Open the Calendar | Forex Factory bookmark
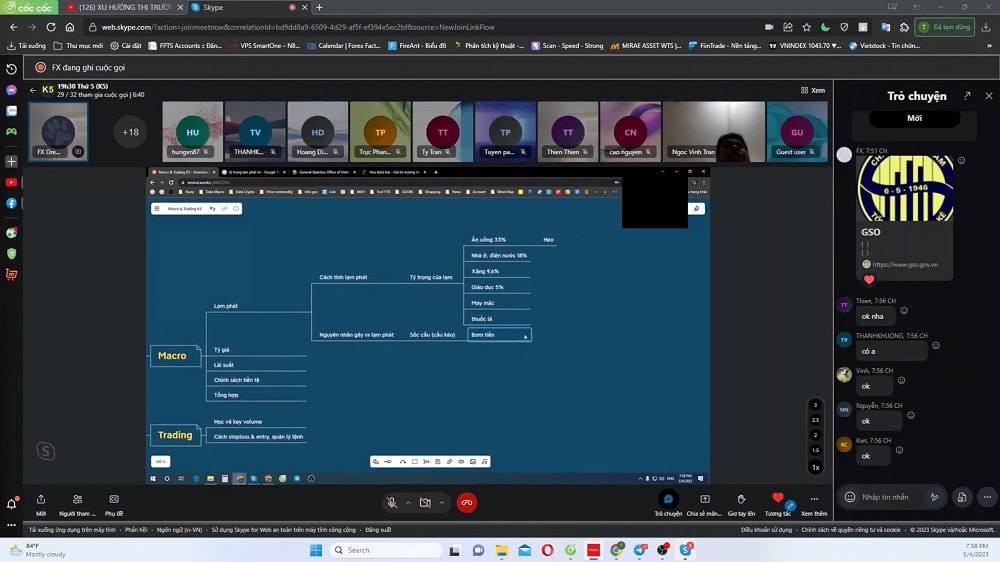 pos(343,45)
